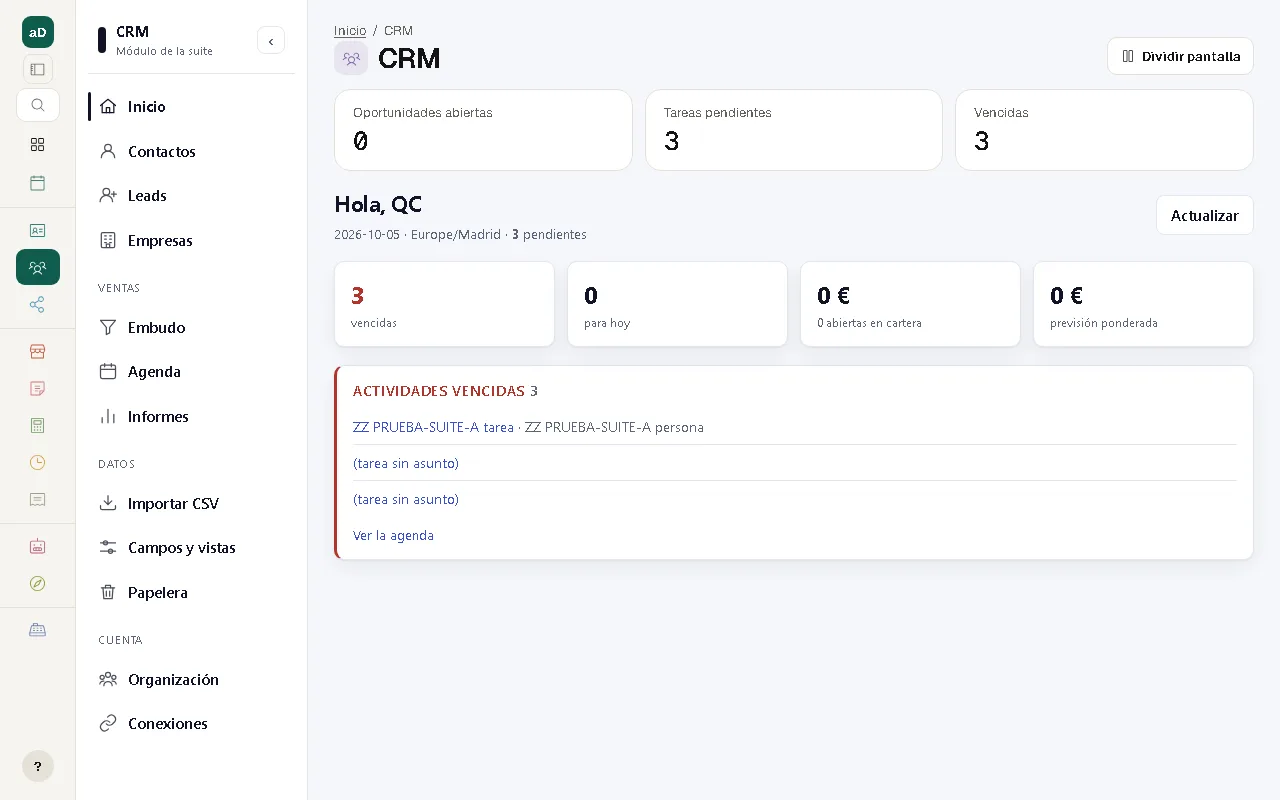Open Informes in the sidebar
1280x800 pixels.
pos(191,416)
